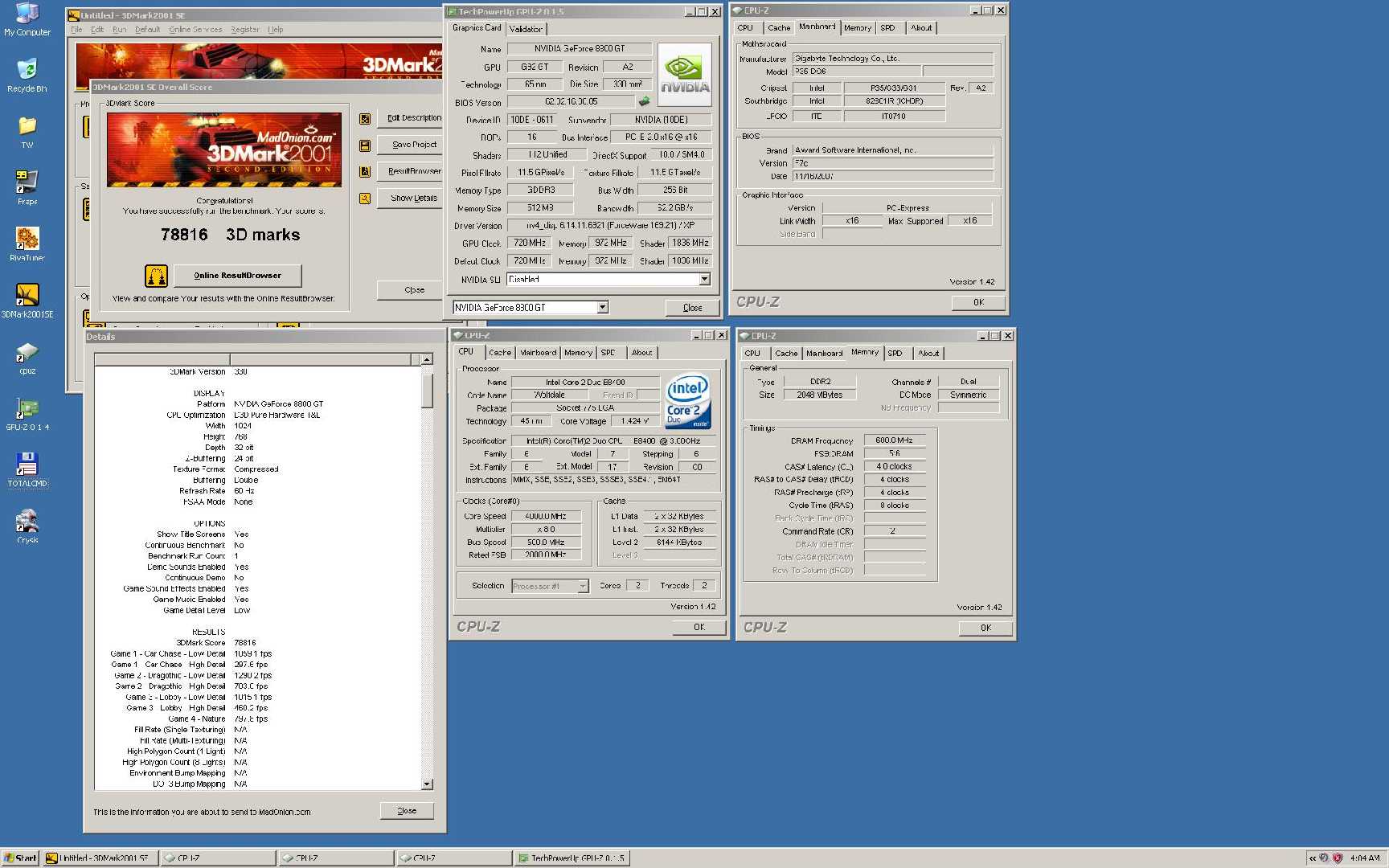Screen dimensions: 1389x868
Task: Switch to 3DMark2001 SE taskbar button
Action: coord(100,858)
